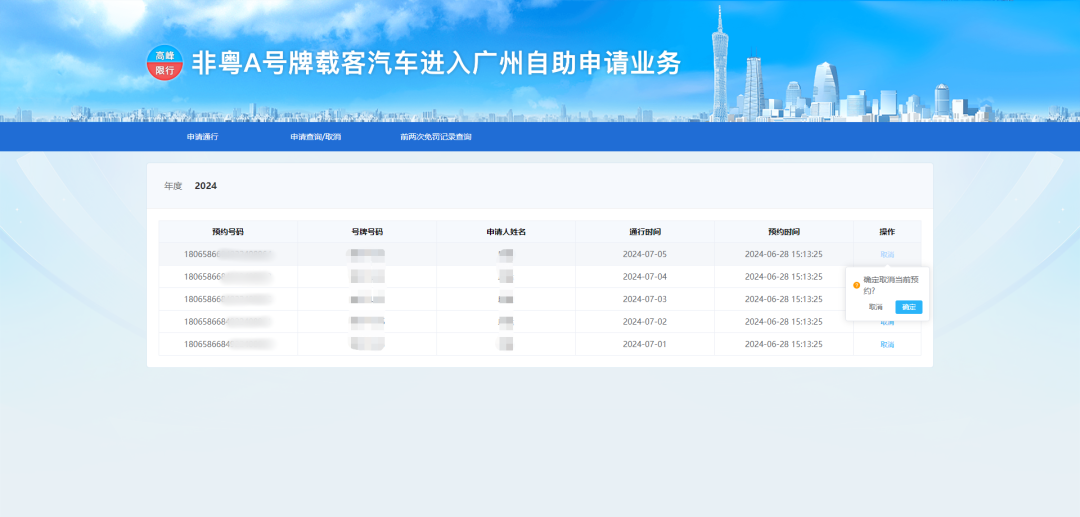Click the 申请人姓名 column header
The width and height of the screenshot is (1080, 517).
pos(506,231)
